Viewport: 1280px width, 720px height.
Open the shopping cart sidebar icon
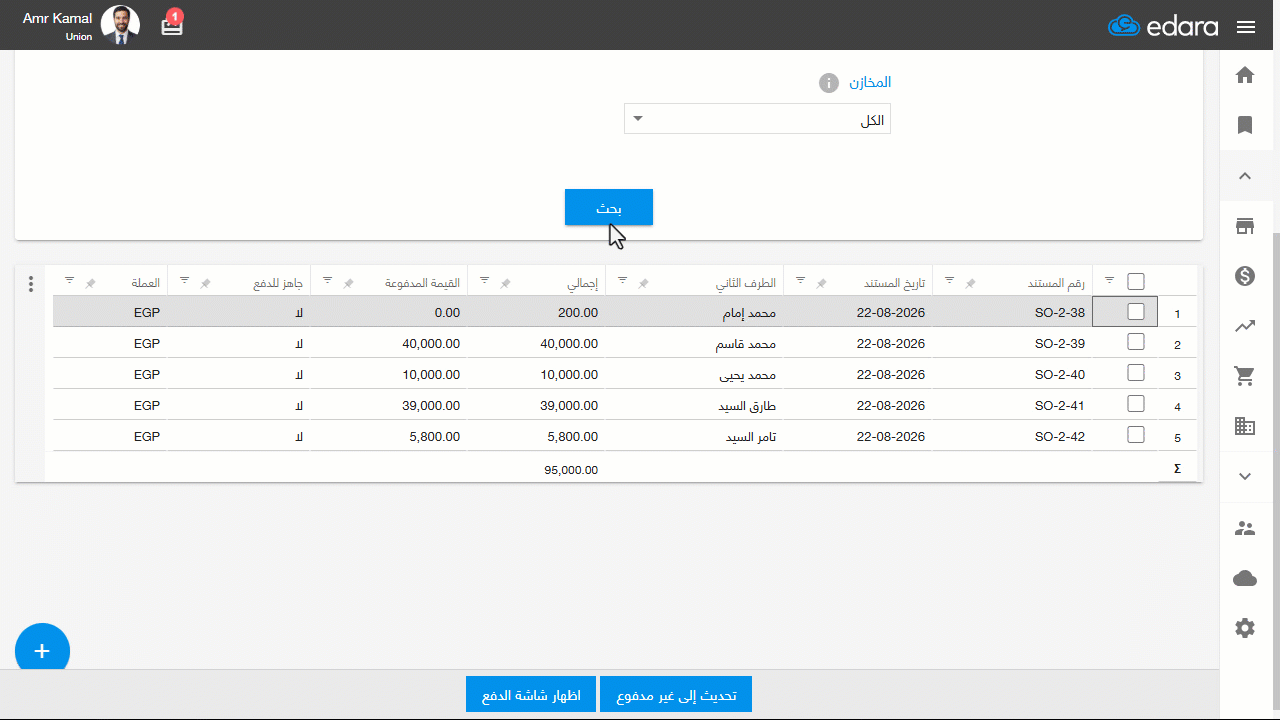pyautogui.click(x=1245, y=376)
